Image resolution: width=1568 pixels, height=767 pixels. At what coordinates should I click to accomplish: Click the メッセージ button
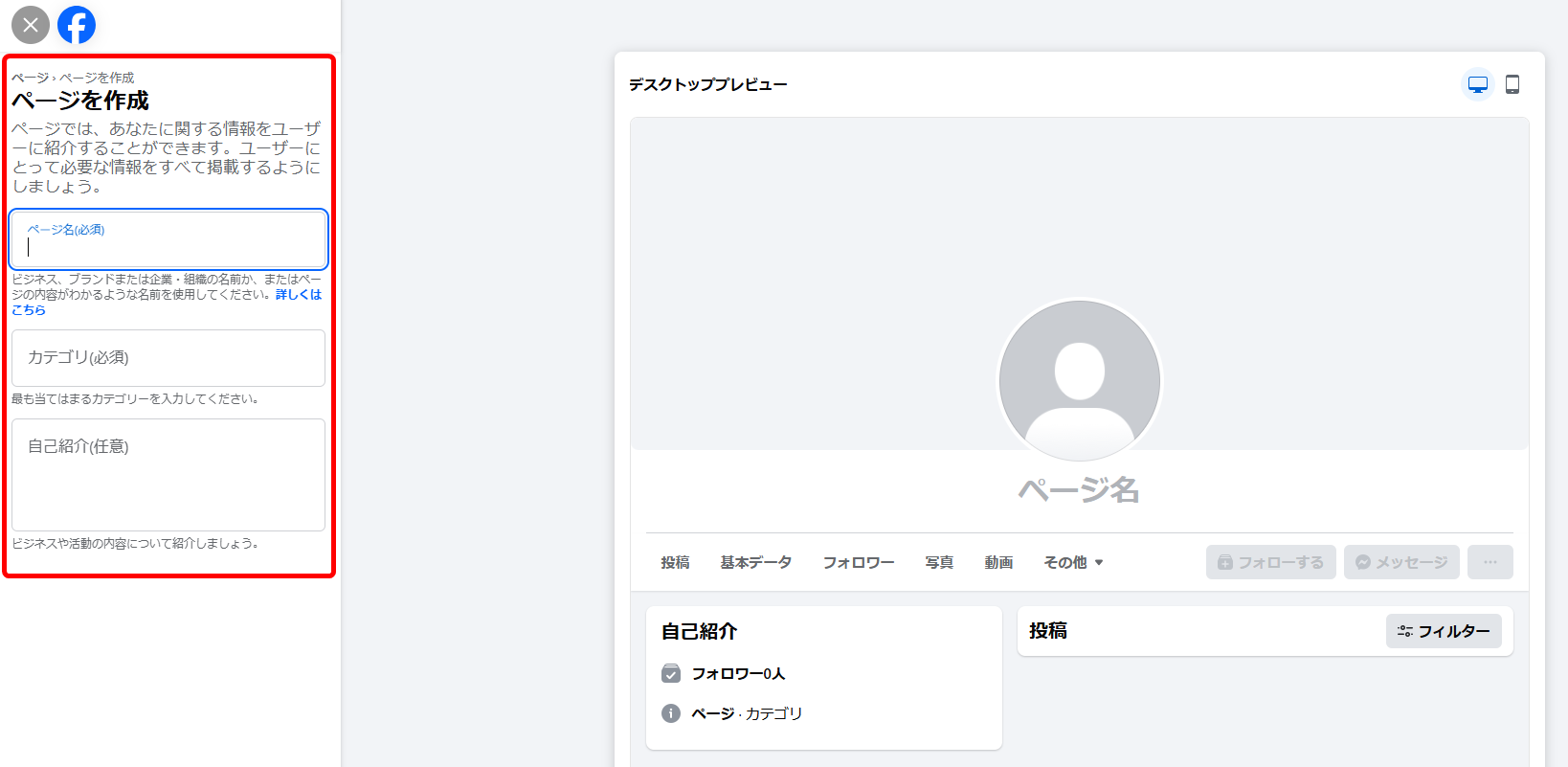tap(1401, 562)
